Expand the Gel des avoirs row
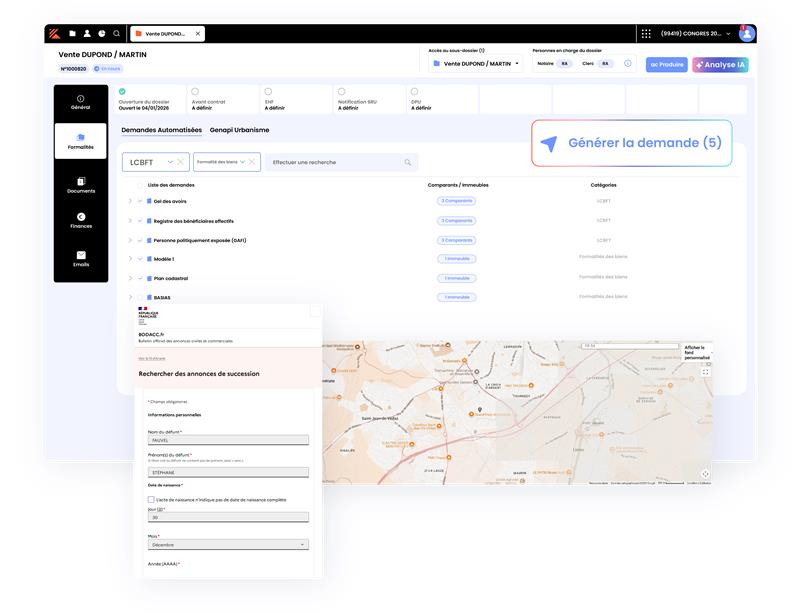The height and width of the screenshot is (613, 800). [130, 201]
